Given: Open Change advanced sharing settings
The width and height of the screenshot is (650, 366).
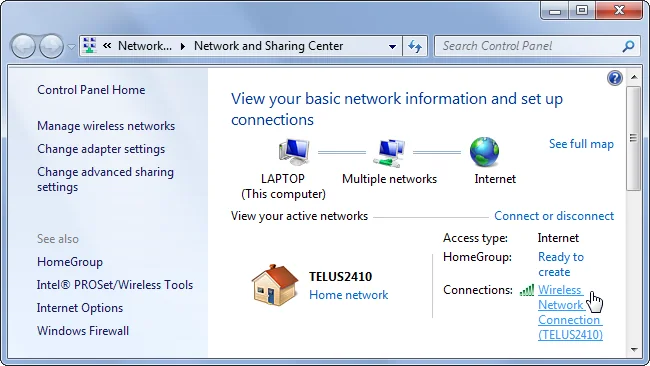Looking at the screenshot, I should point(105,179).
